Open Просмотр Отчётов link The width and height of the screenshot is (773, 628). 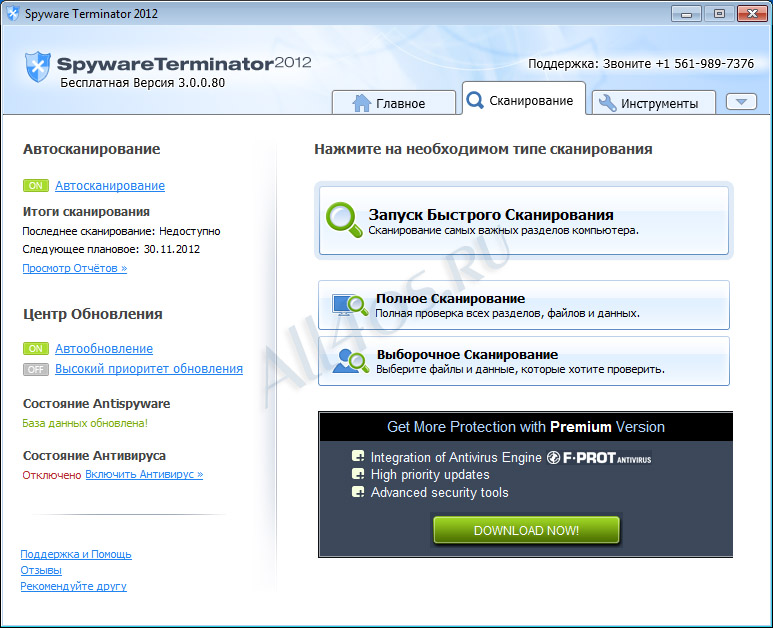pyautogui.click(x=75, y=268)
